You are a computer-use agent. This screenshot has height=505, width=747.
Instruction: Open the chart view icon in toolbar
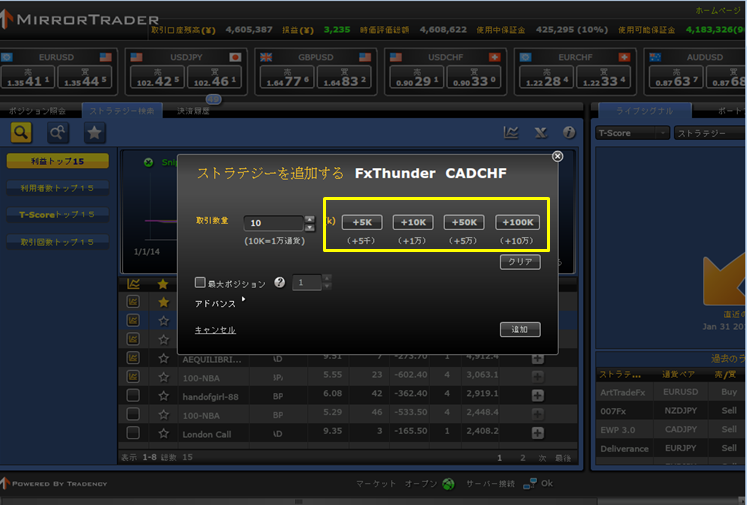511,132
